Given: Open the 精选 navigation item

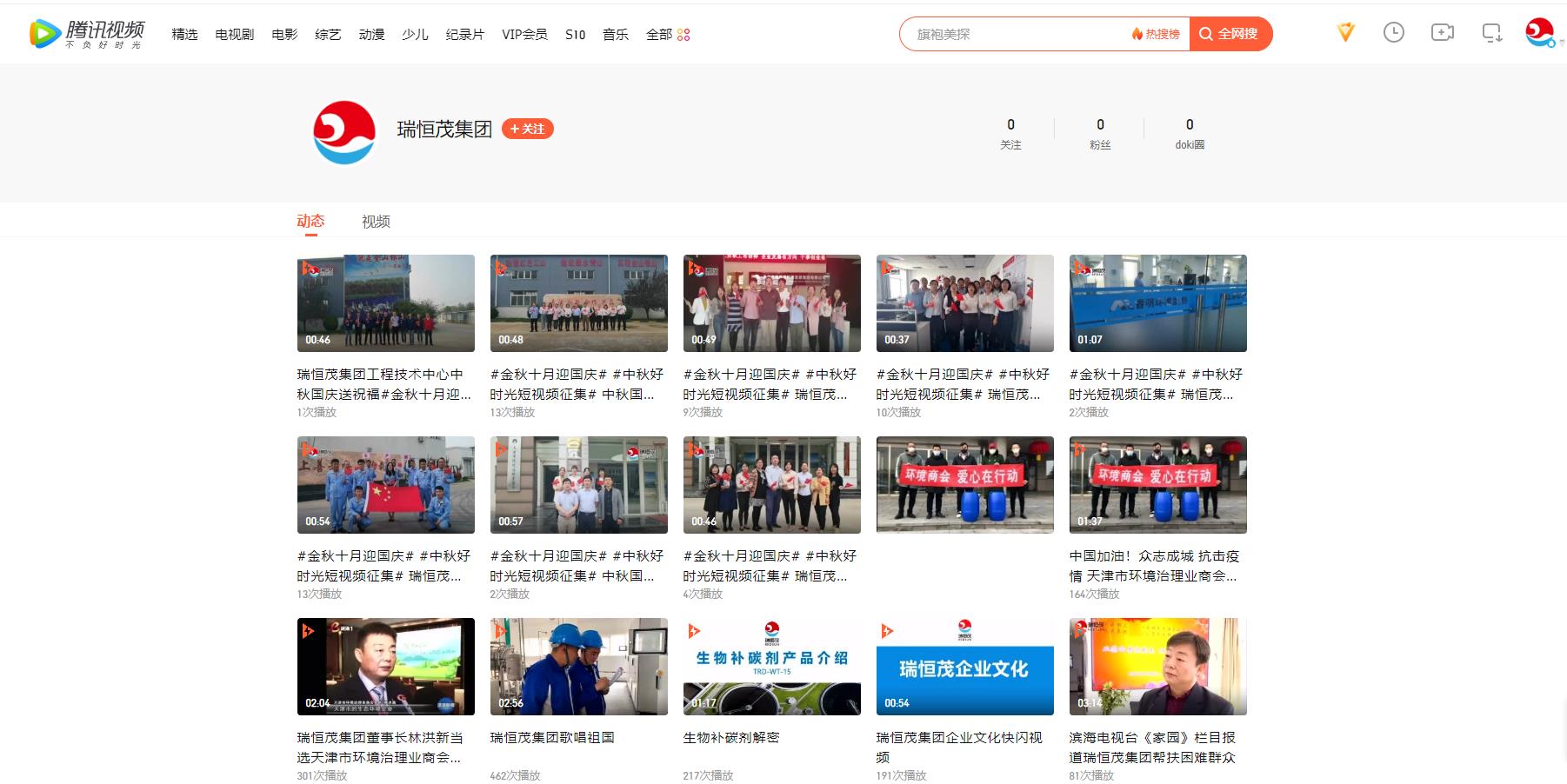Looking at the screenshot, I should 184,34.
